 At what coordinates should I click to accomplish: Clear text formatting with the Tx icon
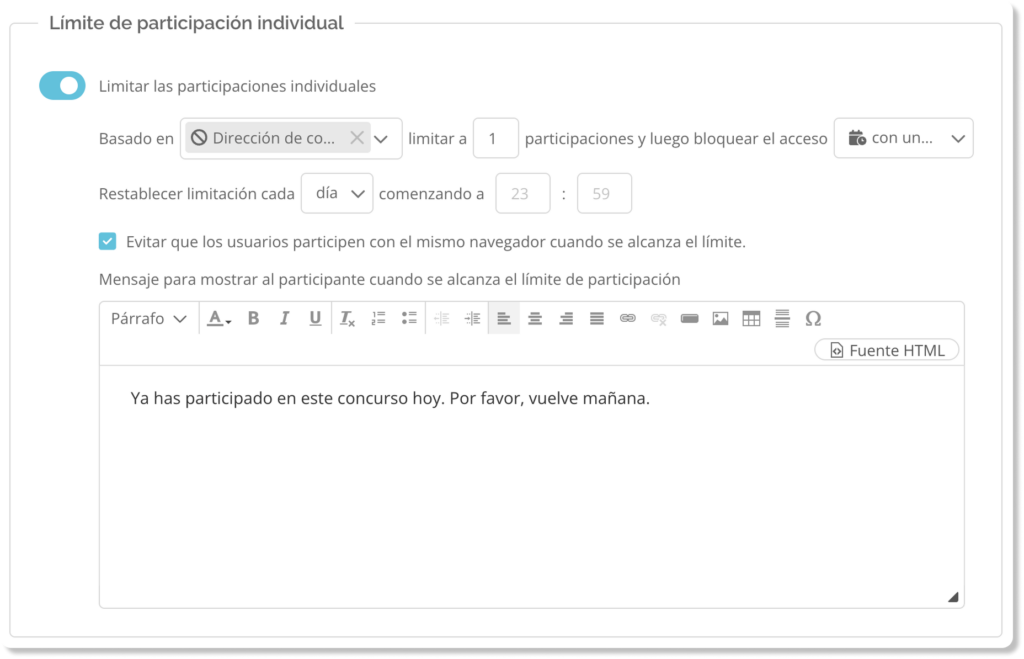pos(347,318)
